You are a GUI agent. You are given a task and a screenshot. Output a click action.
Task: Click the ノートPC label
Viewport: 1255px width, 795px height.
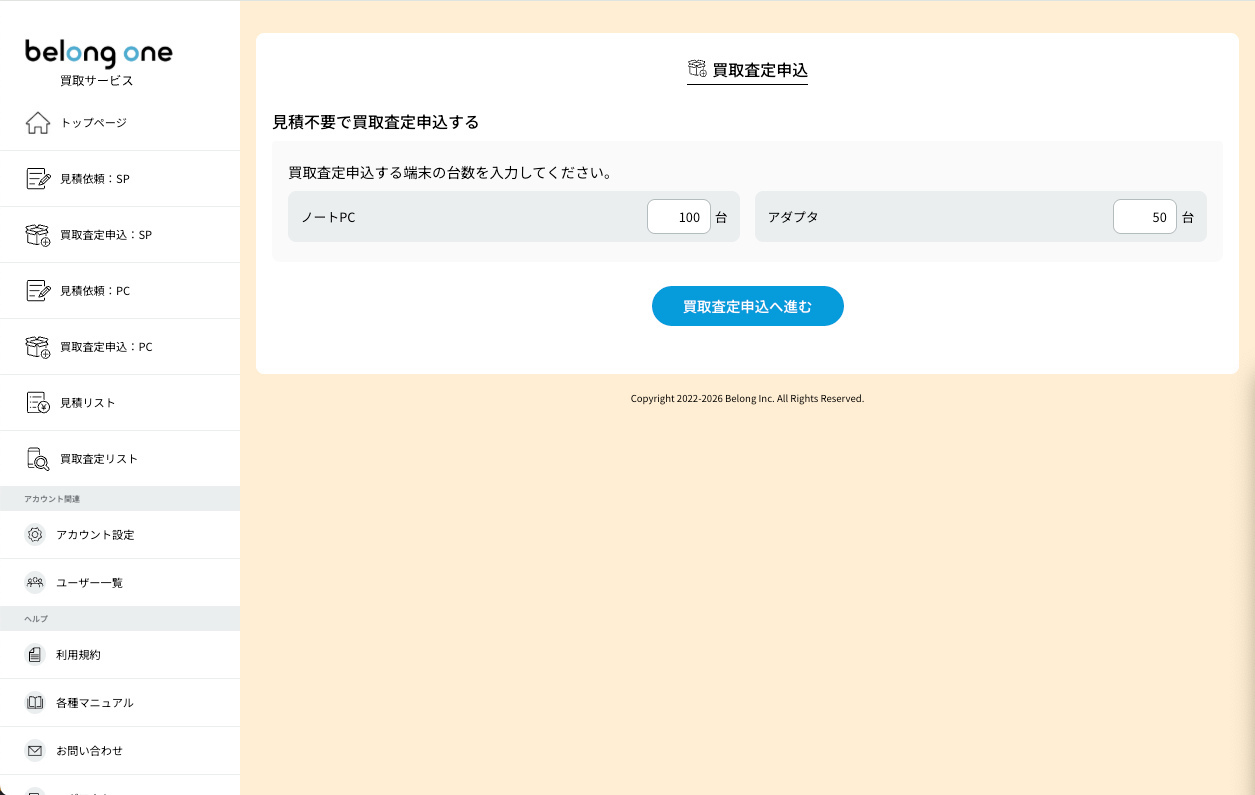(328, 217)
